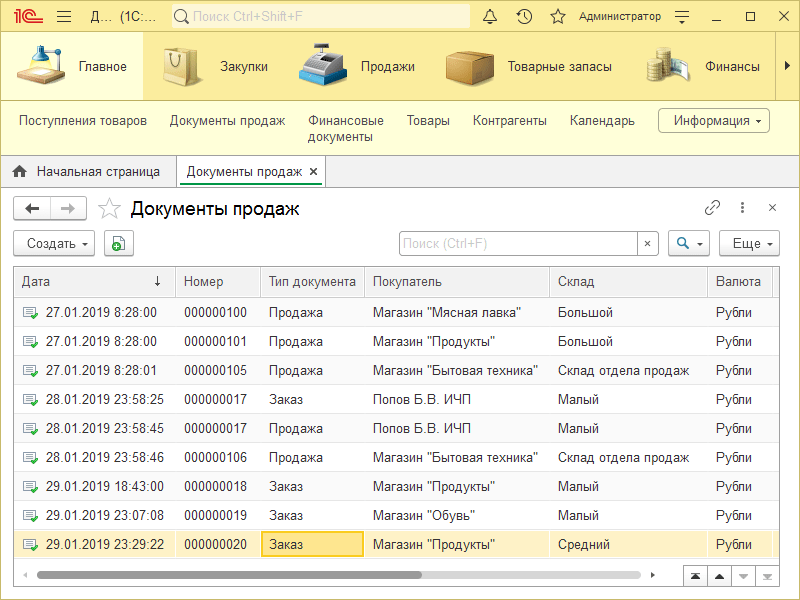Image resolution: width=800 pixels, height=600 pixels.
Task: Select cell Магазин "Обувь"
Action: (x=457, y=516)
